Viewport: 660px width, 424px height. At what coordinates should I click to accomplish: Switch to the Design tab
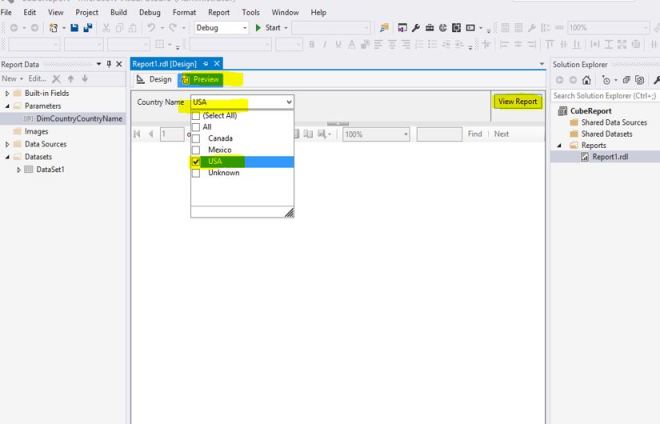(x=155, y=79)
